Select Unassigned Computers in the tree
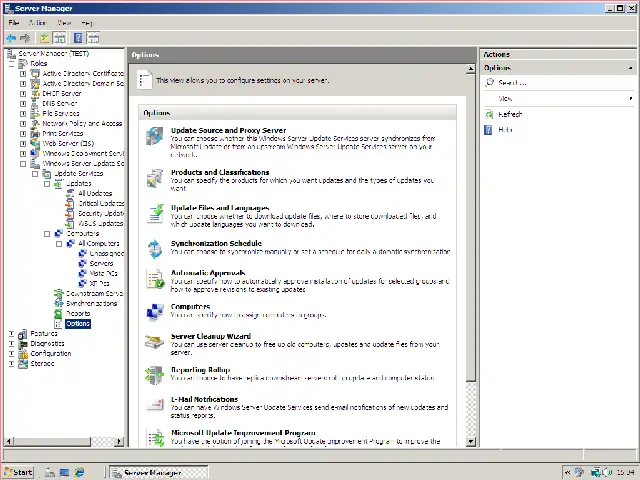 click(x=107, y=253)
